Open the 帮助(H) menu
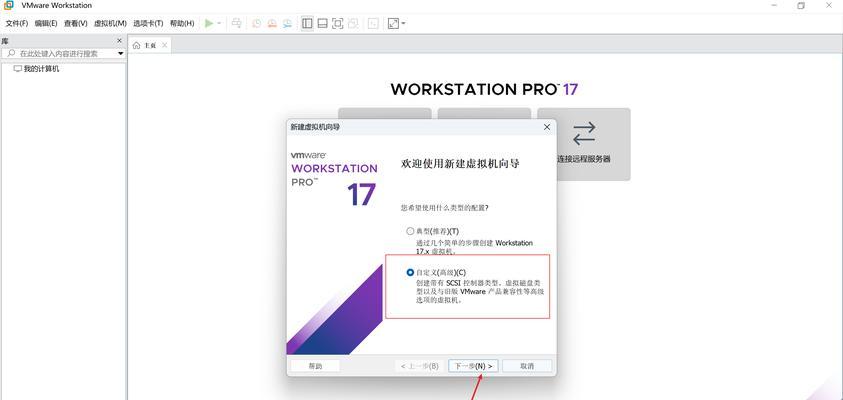The image size is (843, 400). (182, 24)
